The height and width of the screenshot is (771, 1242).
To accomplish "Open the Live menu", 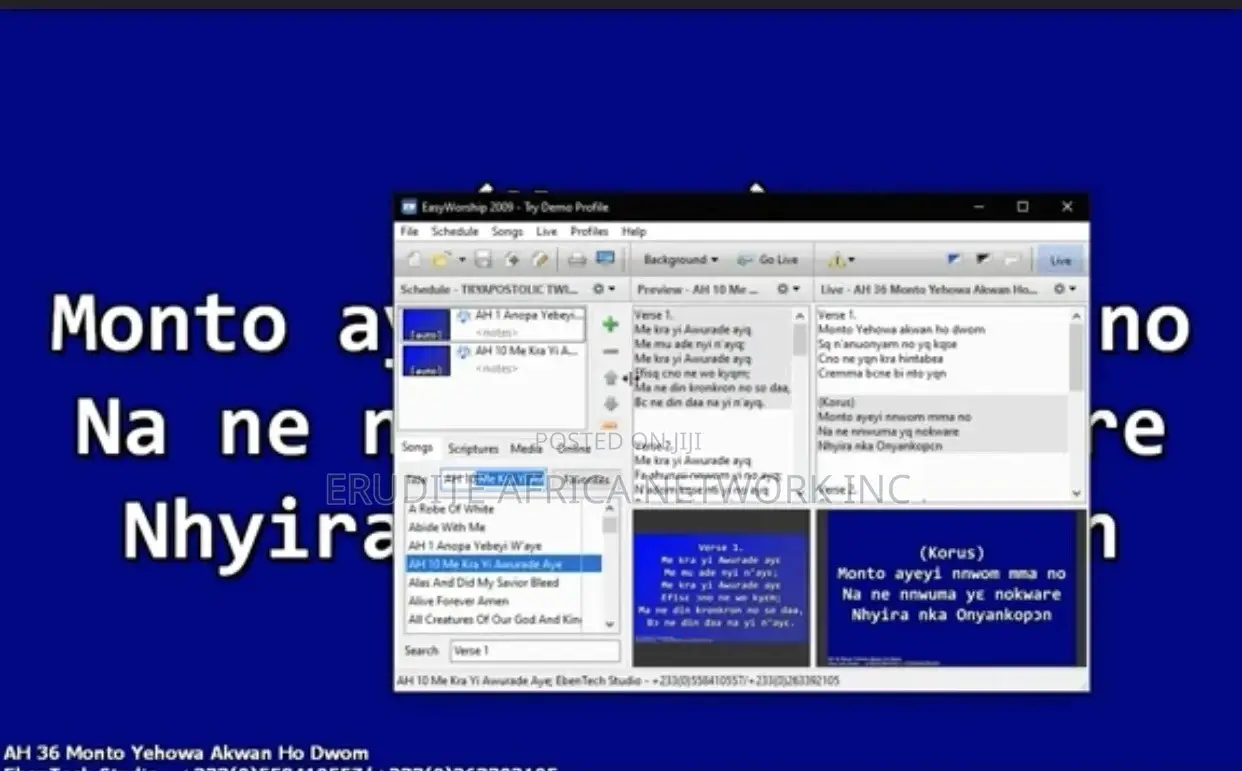I will click(546, 231).
